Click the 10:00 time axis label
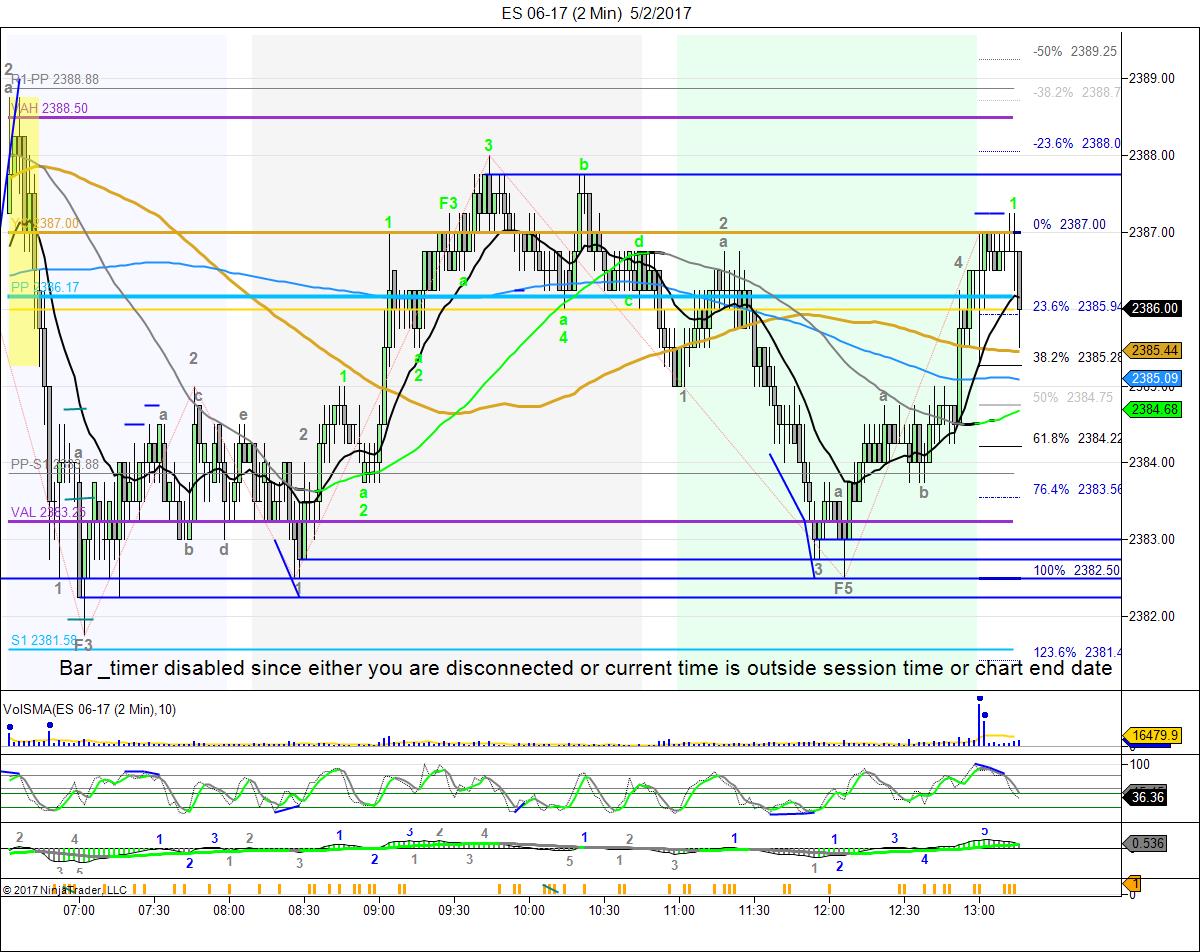Viewport: 1200px width, 952px height. 529,909
